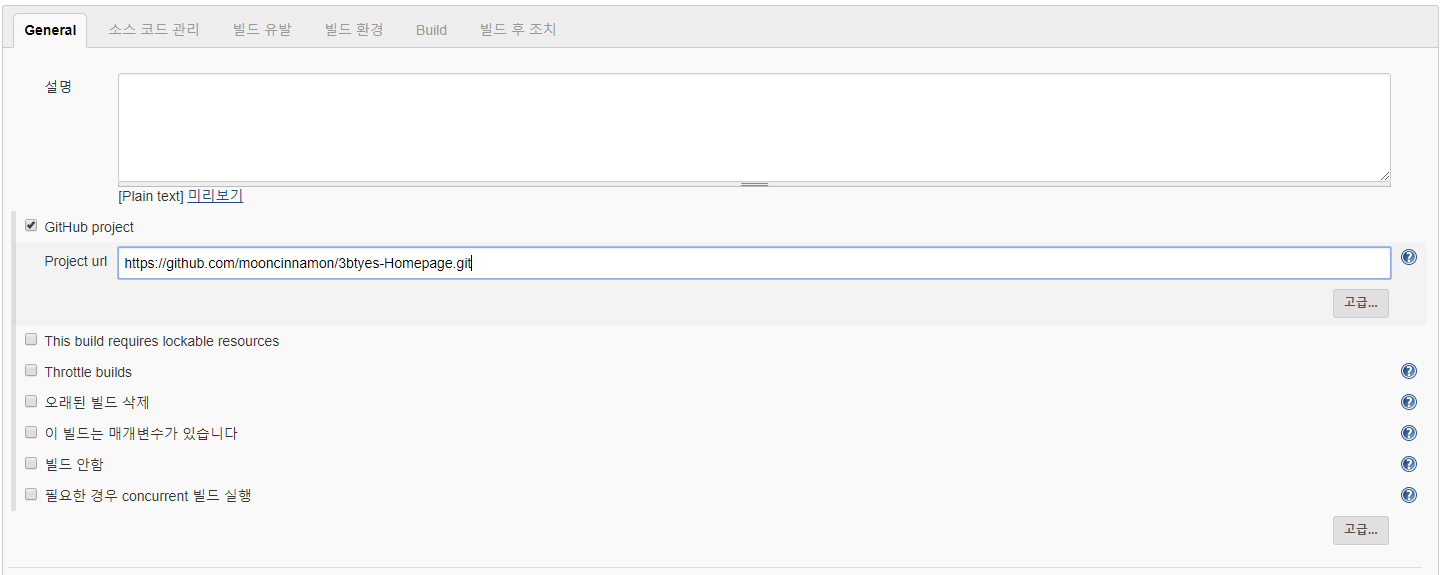
Task: Open the 빌드 유발 tab
Action: coord(262,30)
